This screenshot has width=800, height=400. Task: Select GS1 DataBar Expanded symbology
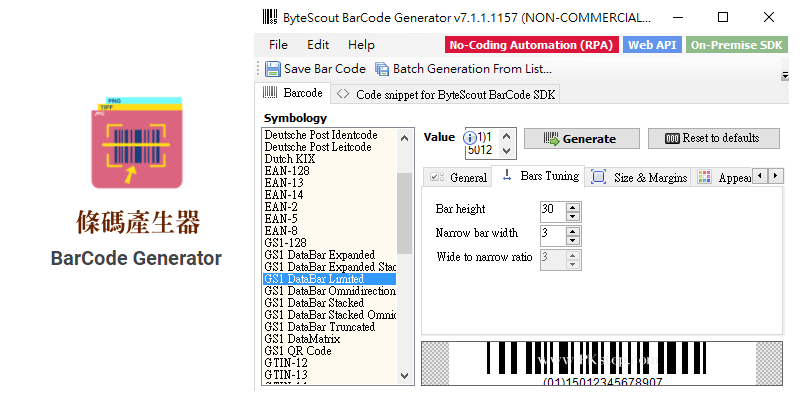330,255
